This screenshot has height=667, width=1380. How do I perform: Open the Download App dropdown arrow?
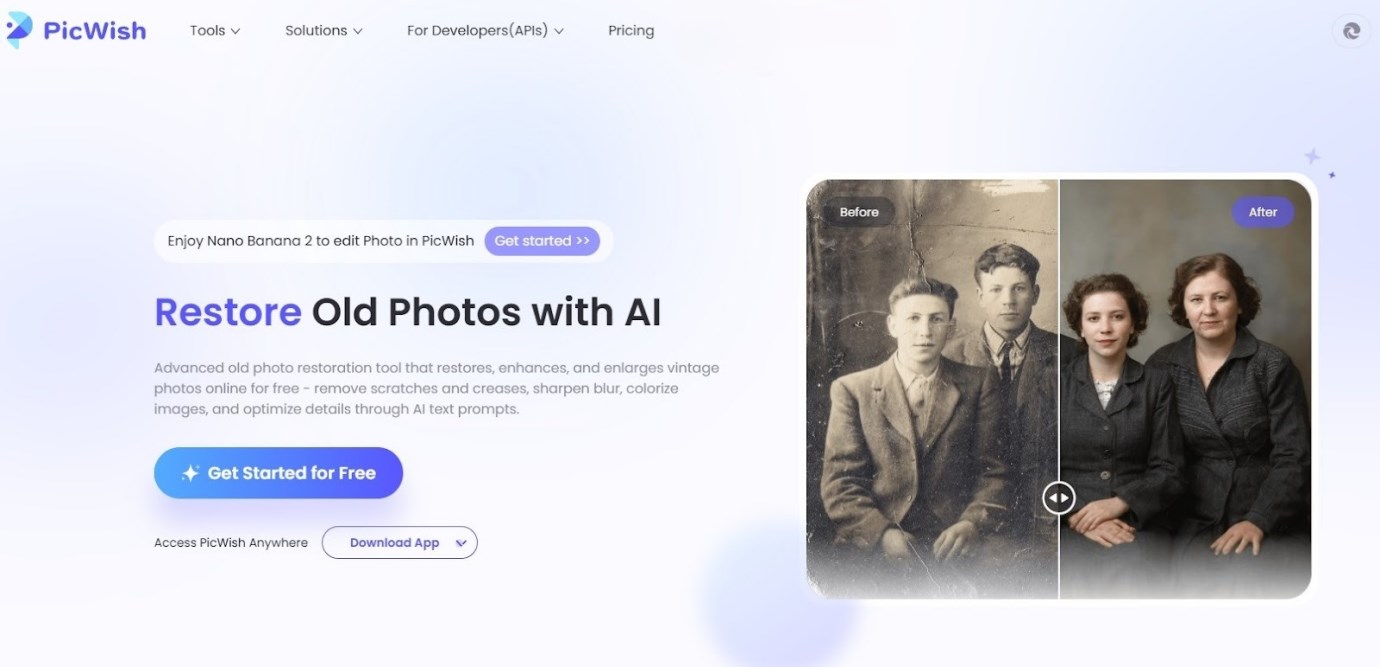(461, 543)
